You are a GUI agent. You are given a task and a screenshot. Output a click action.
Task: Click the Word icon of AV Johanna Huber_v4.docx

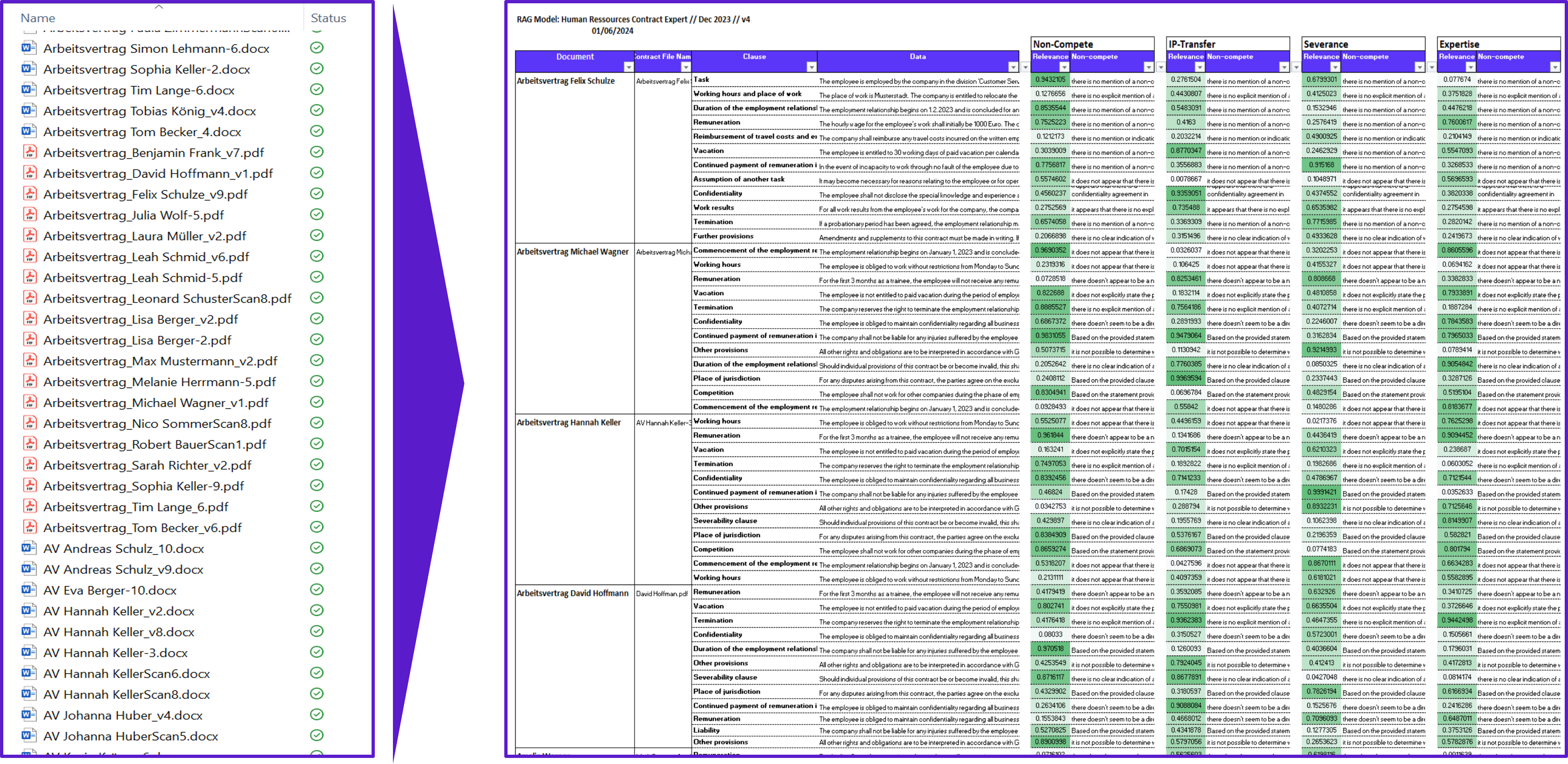click(28, 715)
